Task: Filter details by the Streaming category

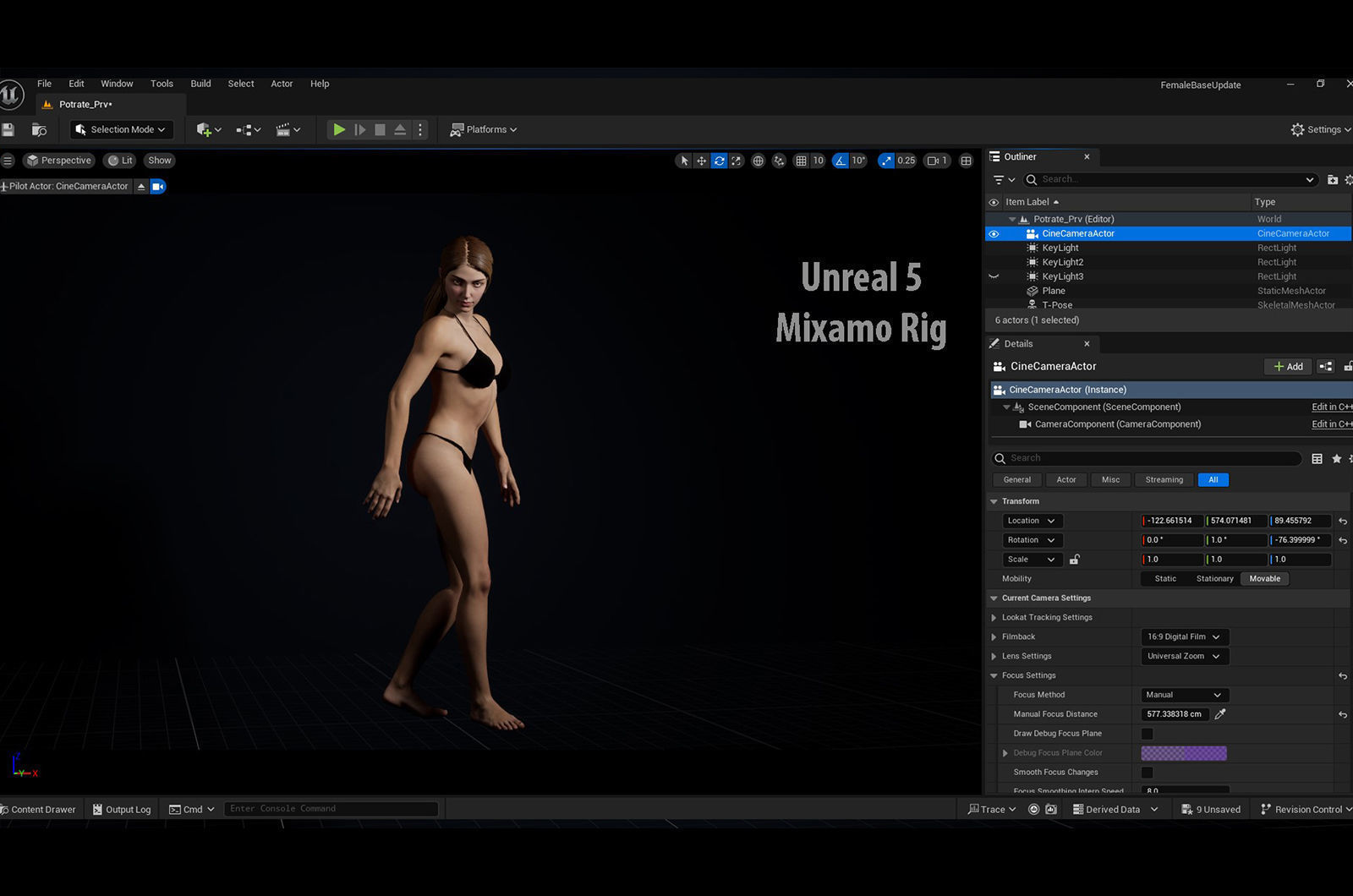Action: coord(1164,480)
